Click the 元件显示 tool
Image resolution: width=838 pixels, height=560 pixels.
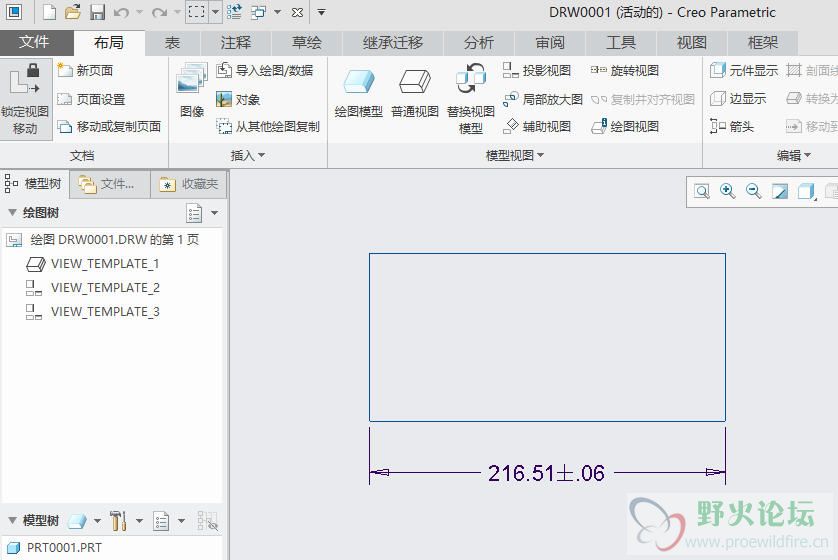tap(743, 70)
